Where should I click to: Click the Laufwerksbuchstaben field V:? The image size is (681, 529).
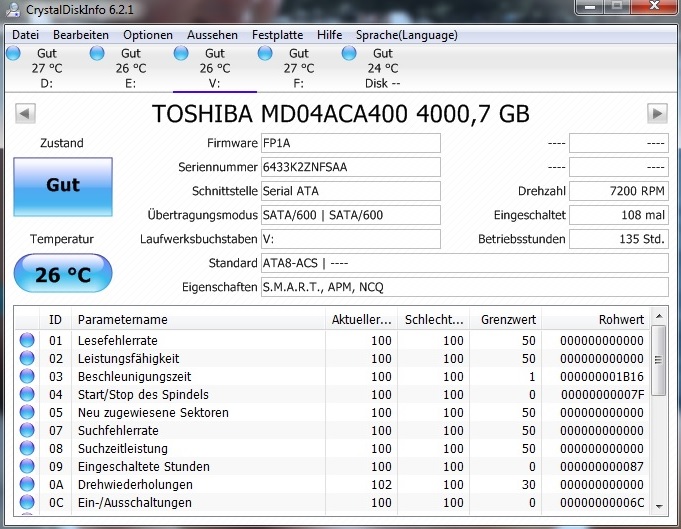coord(350,239)
